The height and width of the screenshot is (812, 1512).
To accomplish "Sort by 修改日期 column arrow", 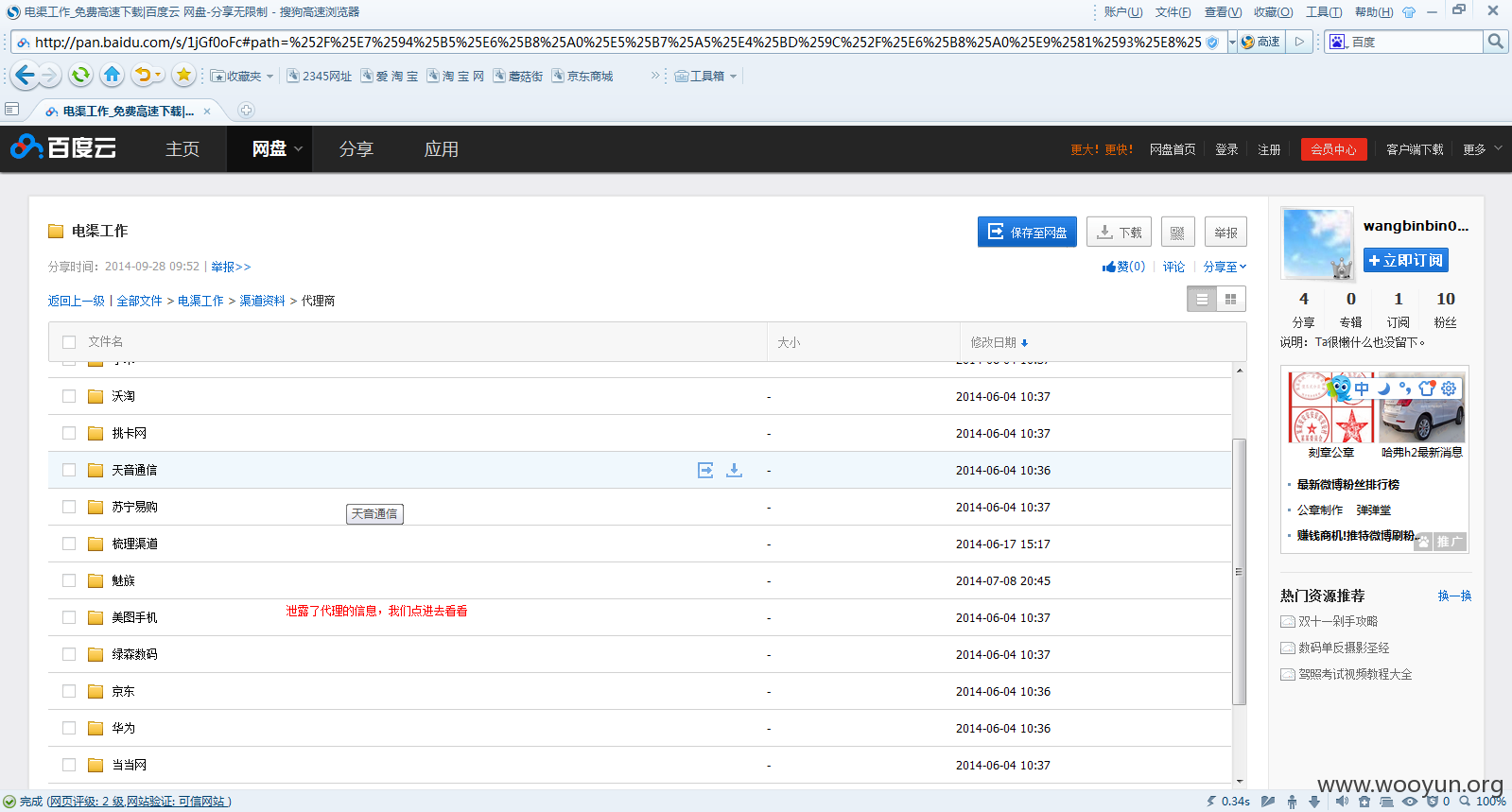I will click(1024, 342).
